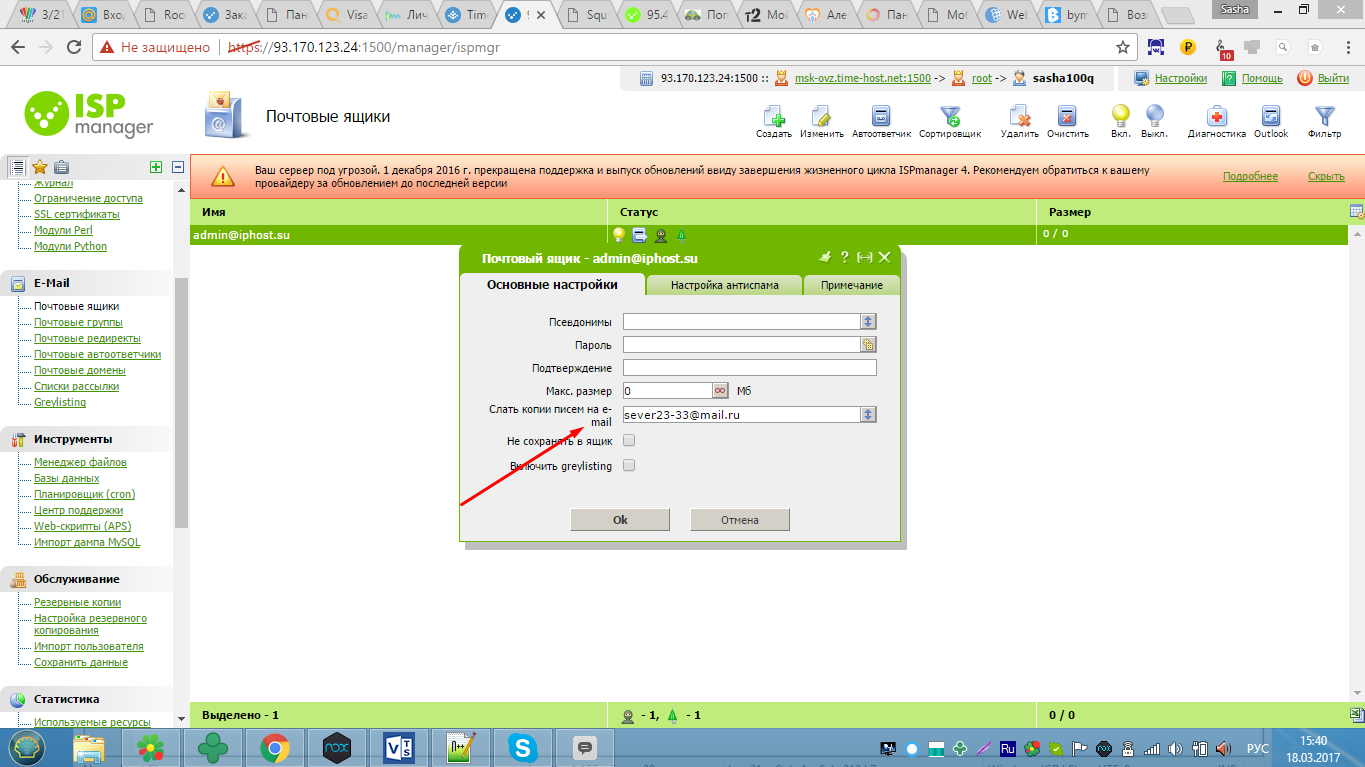Check the Не сохранять в ящик checkbox

coord(629,440)
